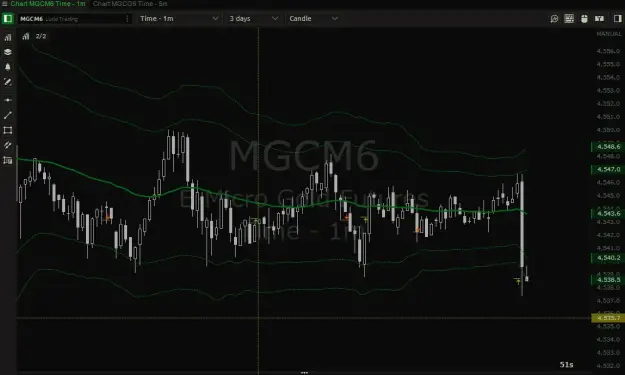Open the Time - 1m timeframe dropdown
The image size is (625, 375).
179,19
